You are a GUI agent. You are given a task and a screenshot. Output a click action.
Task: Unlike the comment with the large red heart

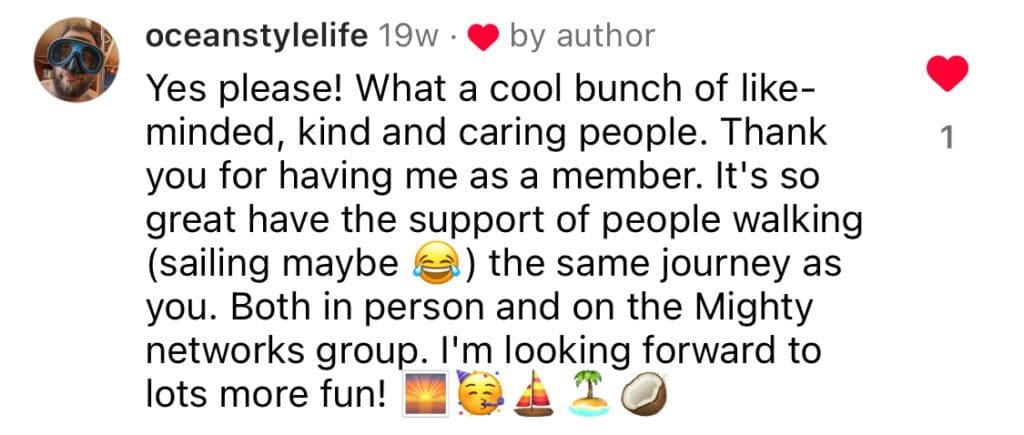pyautogui.click(x=948, y=73)
